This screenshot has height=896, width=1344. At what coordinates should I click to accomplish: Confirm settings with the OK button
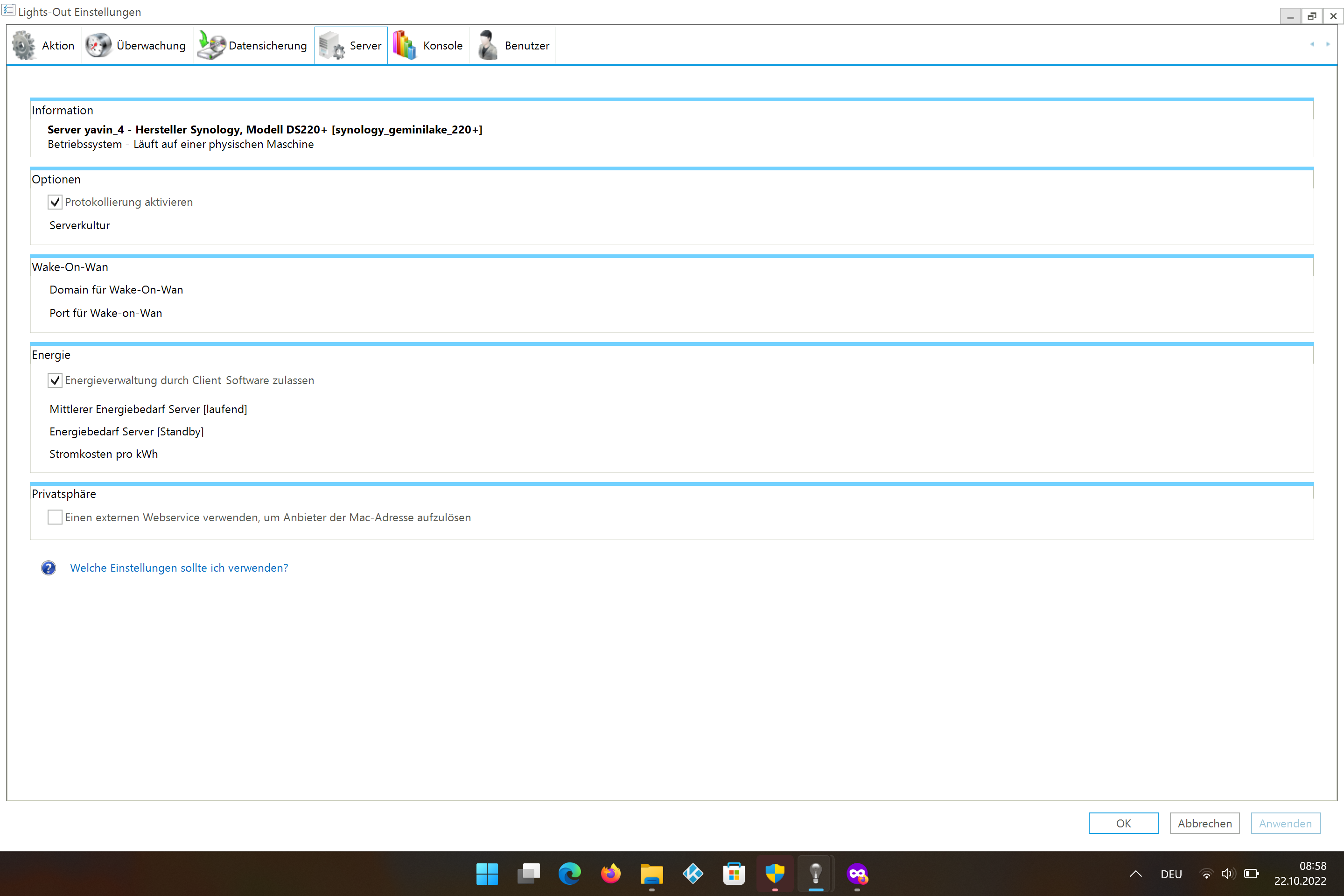pos(1122,823)
